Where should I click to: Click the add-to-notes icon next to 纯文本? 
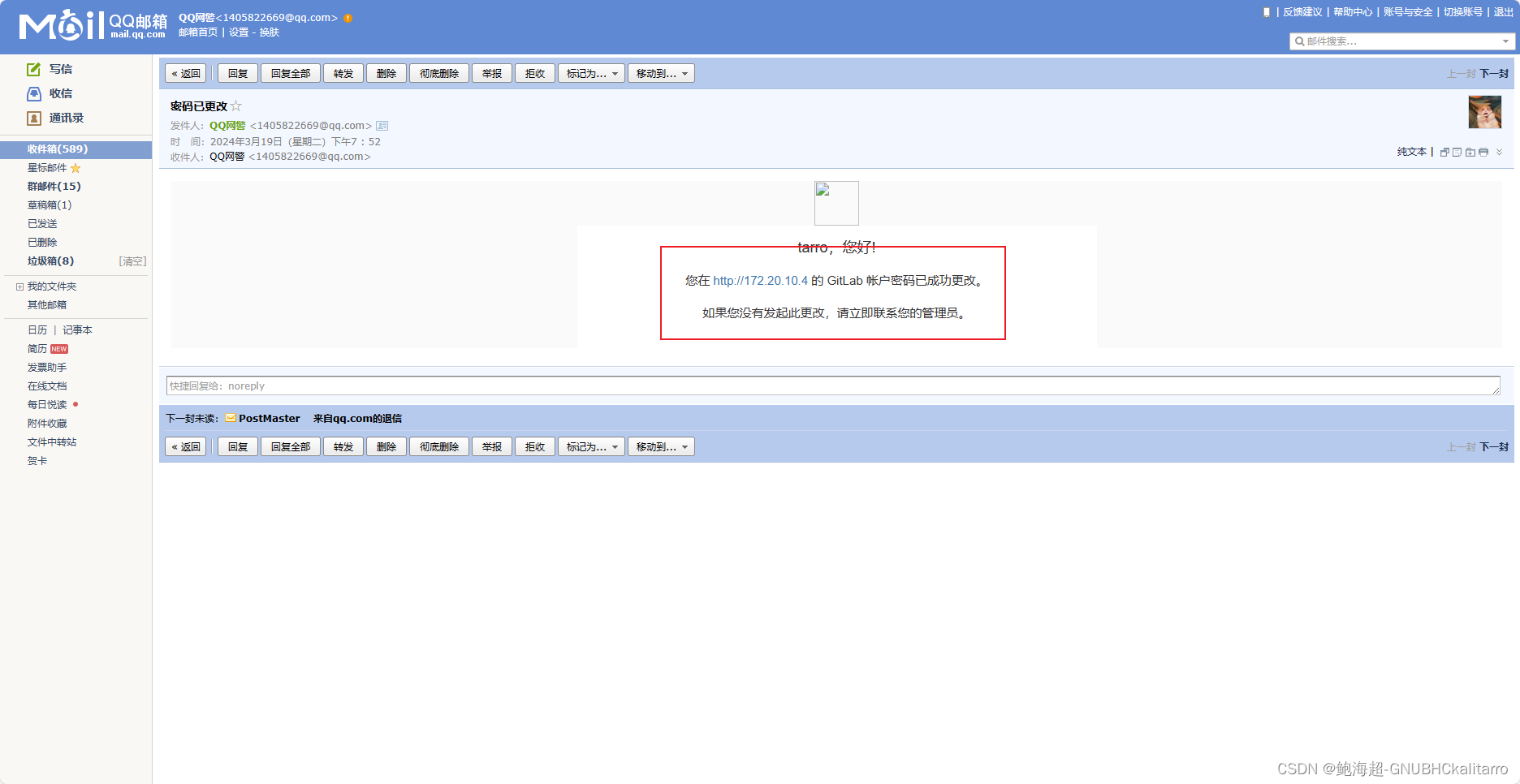[1457, 153]
